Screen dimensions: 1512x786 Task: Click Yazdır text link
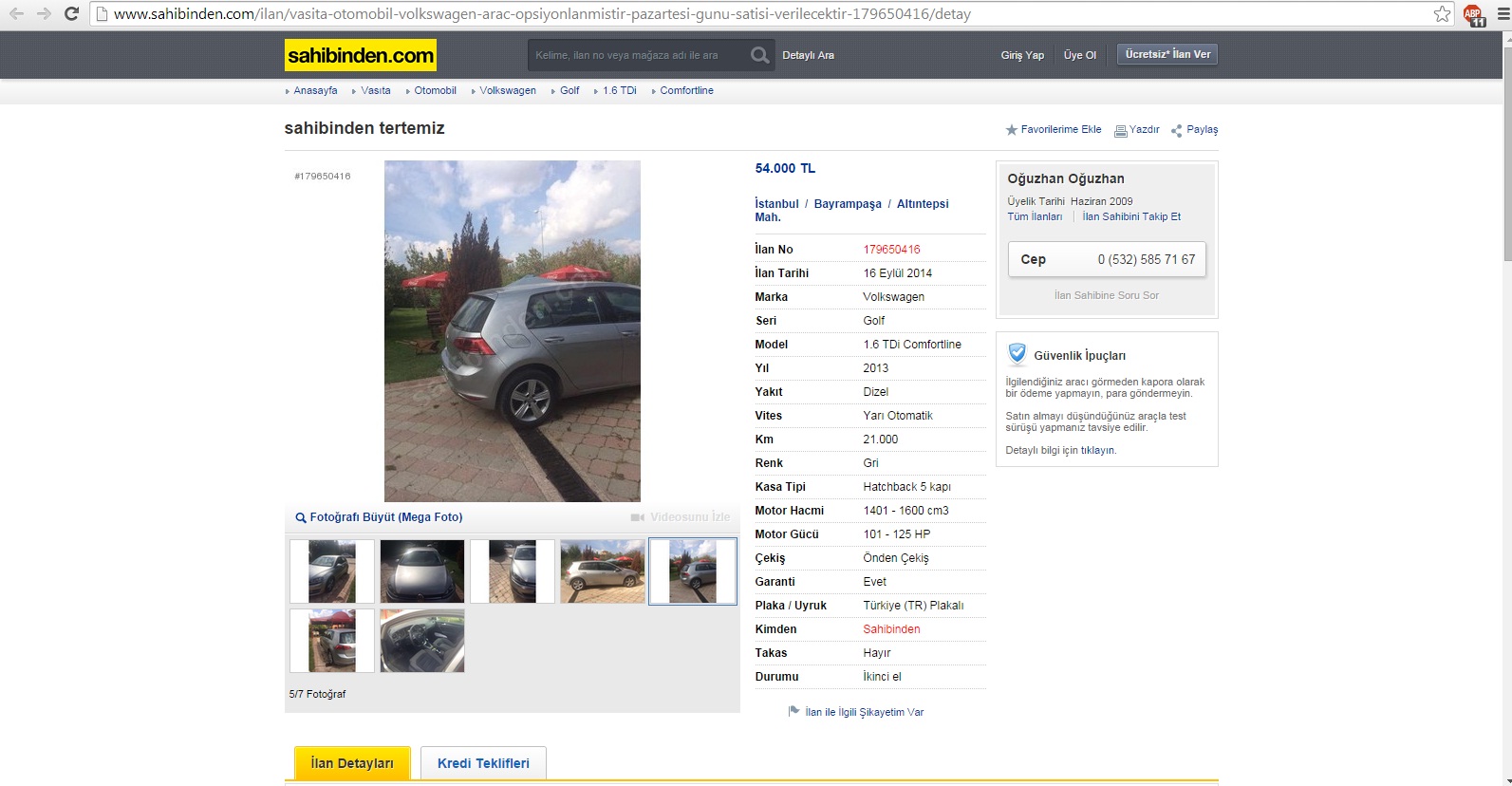click(x=1144, y=129)
